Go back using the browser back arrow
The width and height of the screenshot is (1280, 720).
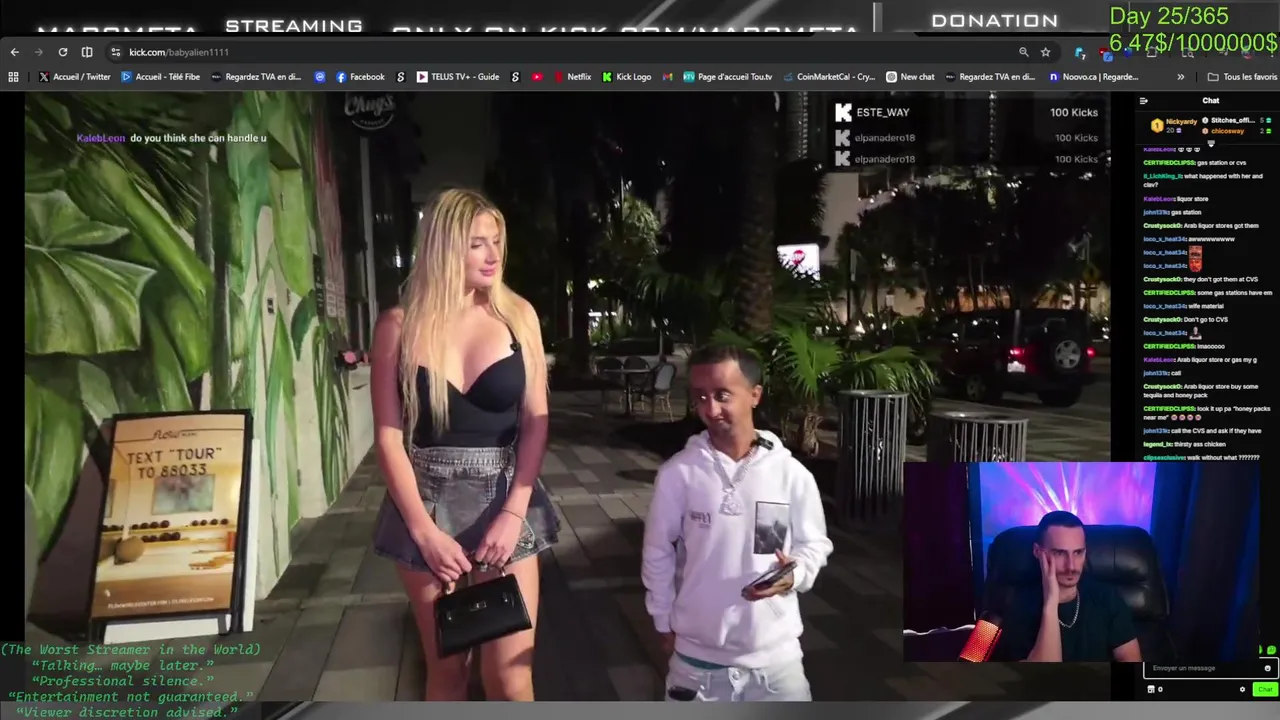pyautogui.click(x=15, y=52)
